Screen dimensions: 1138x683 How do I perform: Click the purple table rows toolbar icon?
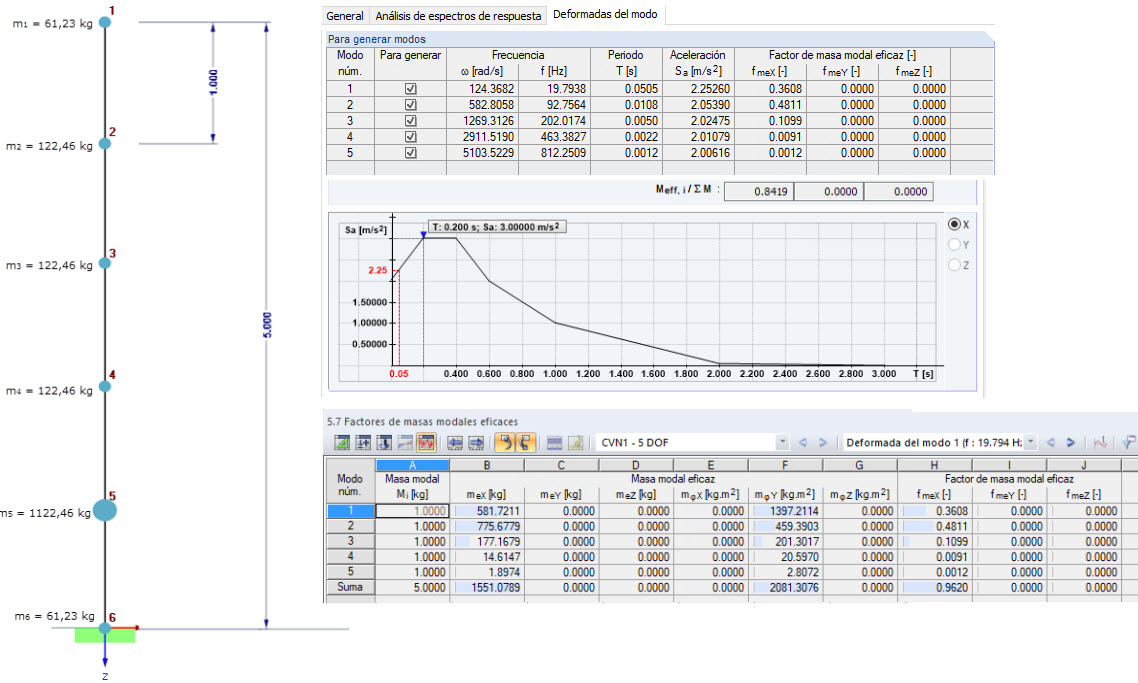(554, 442)
